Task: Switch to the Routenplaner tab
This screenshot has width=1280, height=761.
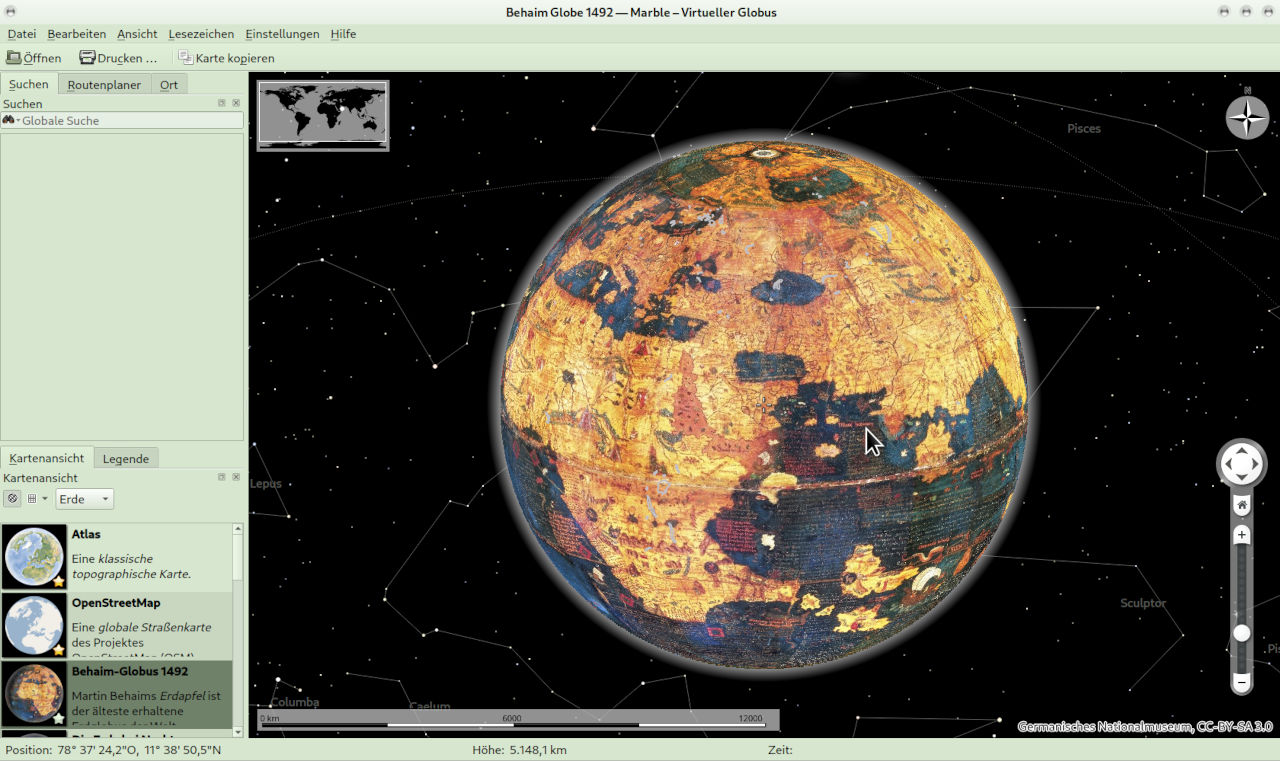Action: pos(104,85)
